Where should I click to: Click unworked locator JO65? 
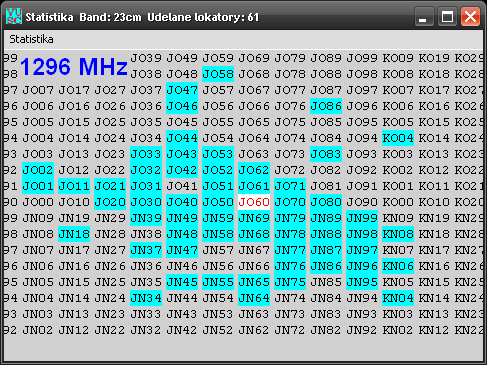(x=254, y=122)
